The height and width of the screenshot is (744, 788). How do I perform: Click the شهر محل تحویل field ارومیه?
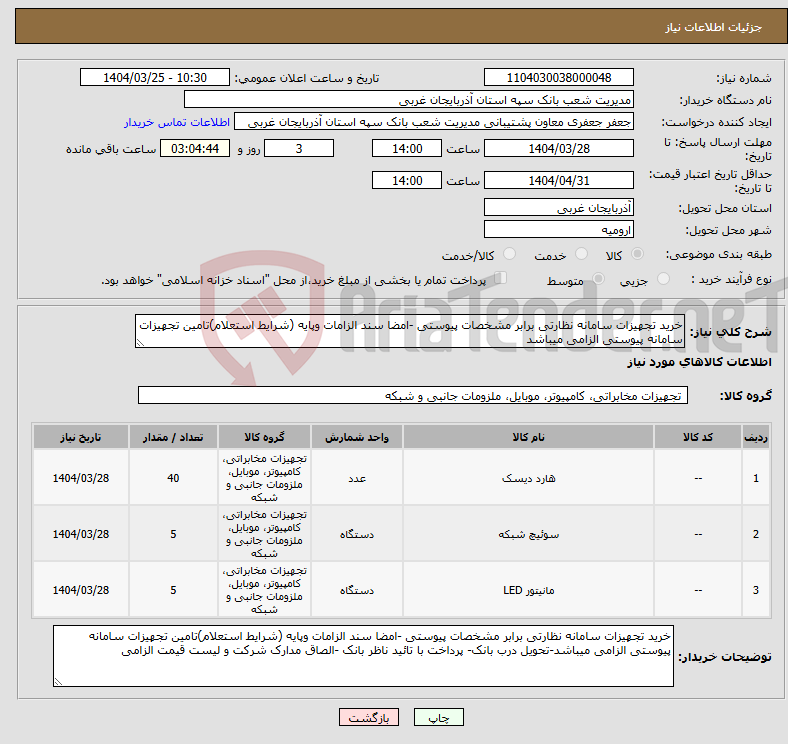[559, 229]
